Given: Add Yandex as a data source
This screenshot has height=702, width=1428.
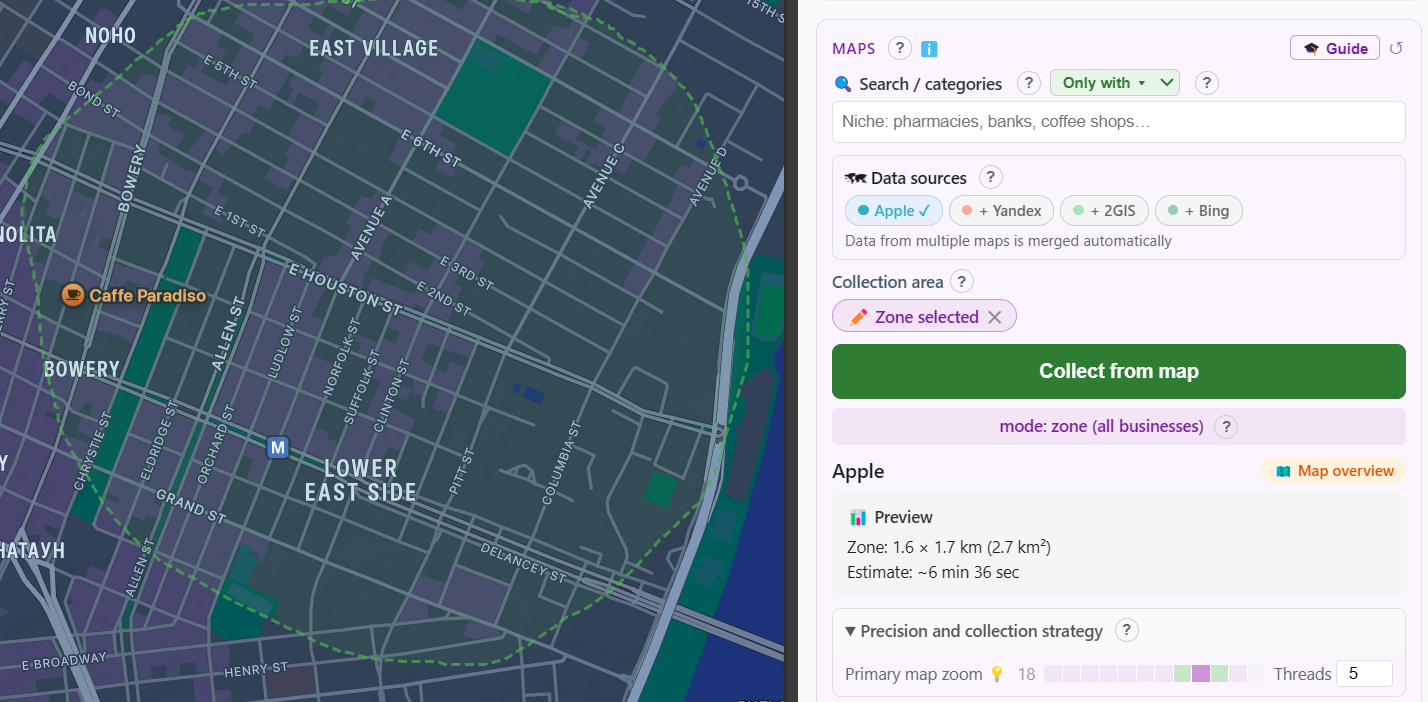Looking at the screenshot, I should click(1001, 211).
